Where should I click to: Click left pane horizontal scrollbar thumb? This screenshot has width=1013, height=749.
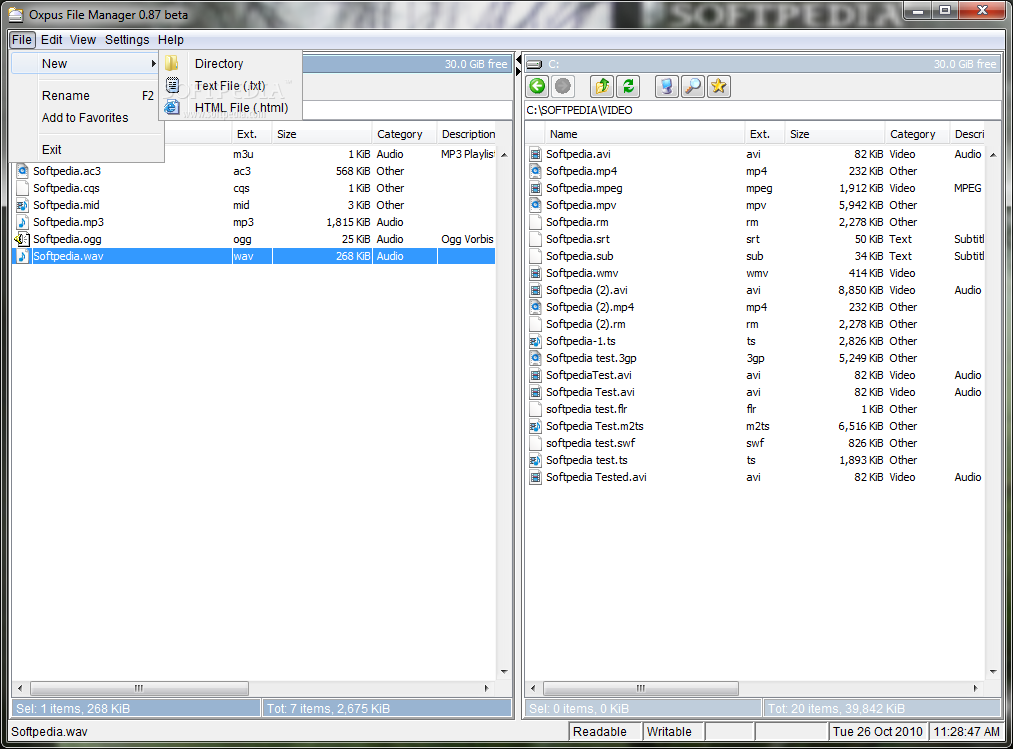tap(139, 688)
